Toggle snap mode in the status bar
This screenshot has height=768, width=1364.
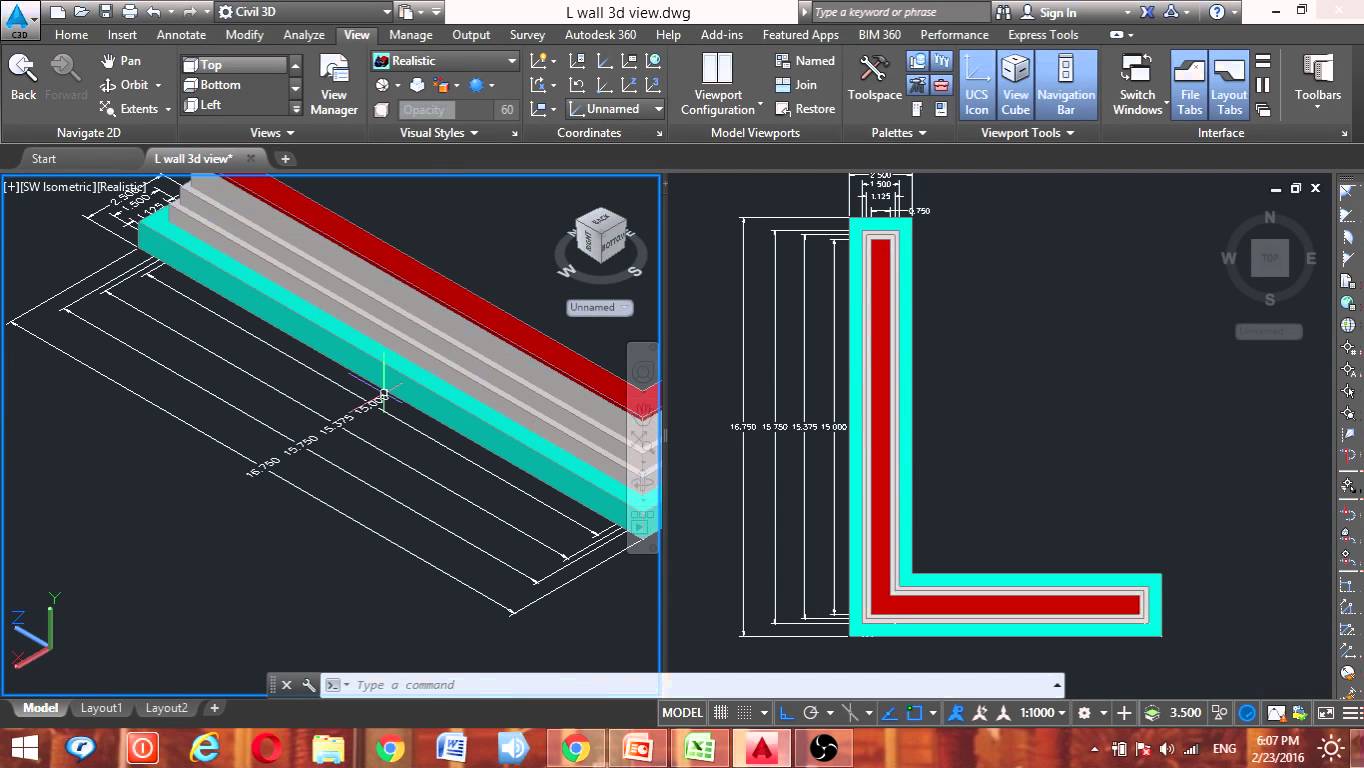pyautogui.click(x=718, y=712)
